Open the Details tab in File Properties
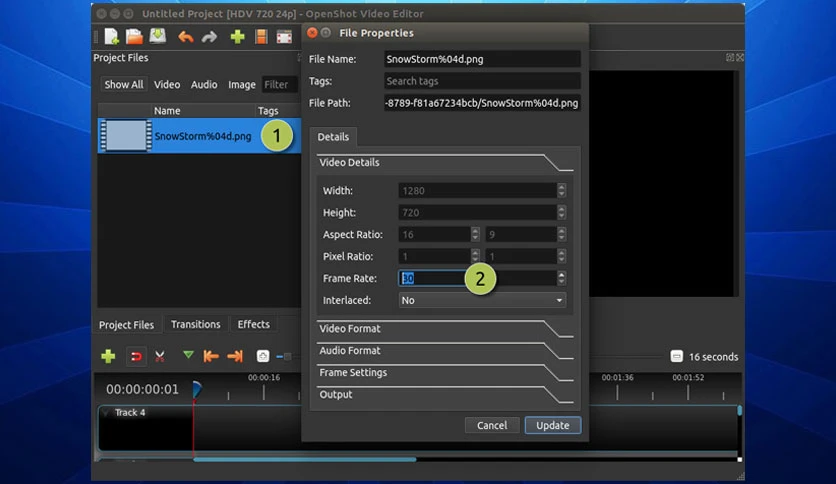 (333, 136)
